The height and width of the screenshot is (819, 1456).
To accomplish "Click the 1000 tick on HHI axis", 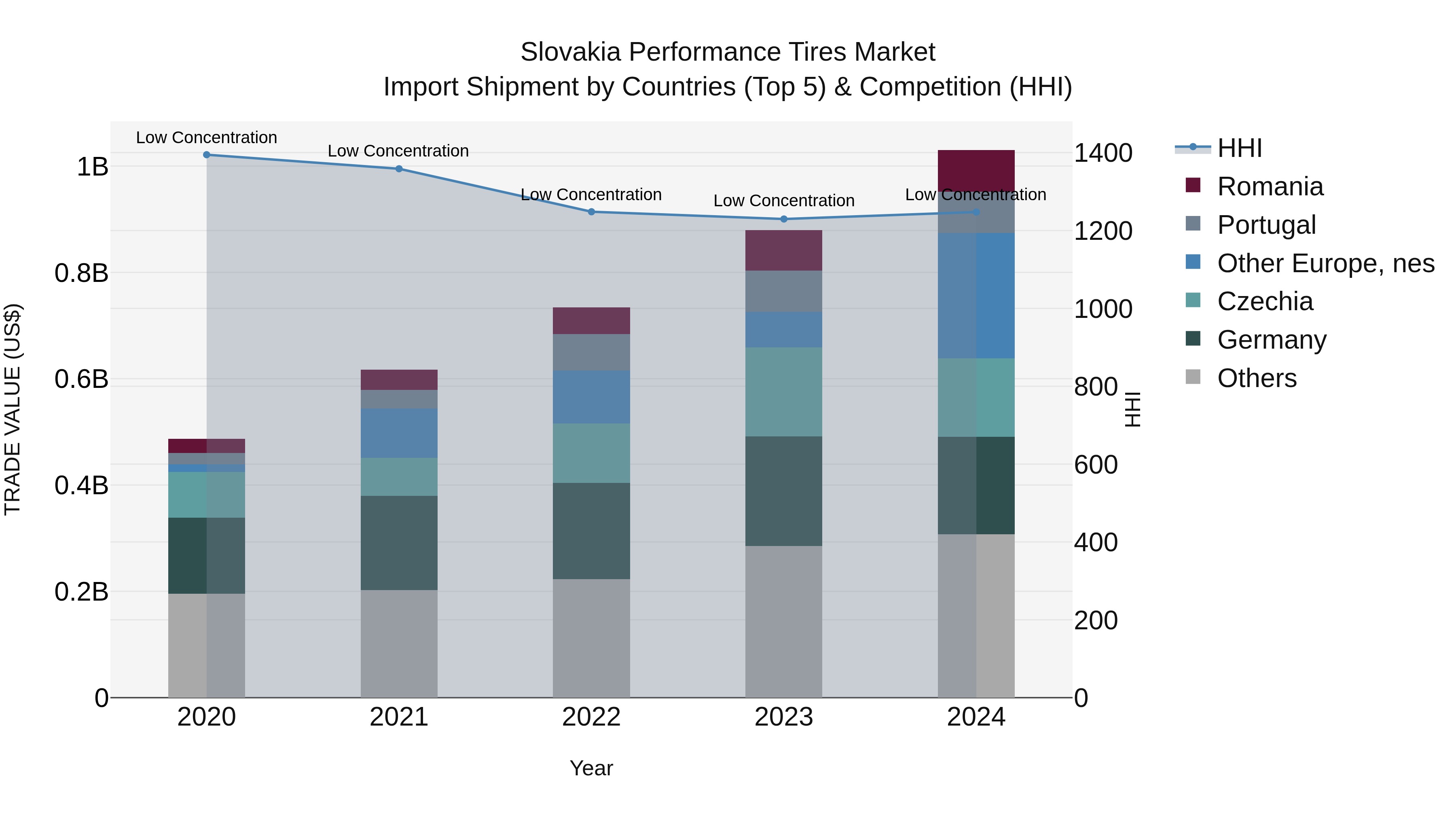I will [1103, 309].
